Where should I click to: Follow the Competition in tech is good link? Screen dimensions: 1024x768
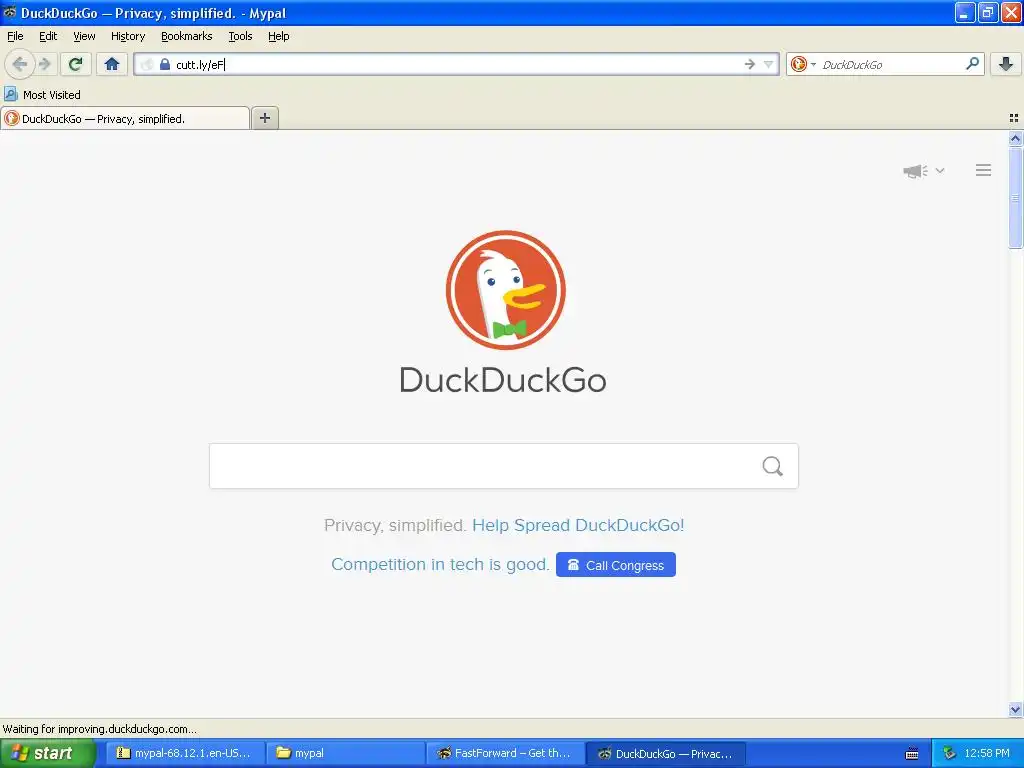pyautogui.click(x=440, y=564)
